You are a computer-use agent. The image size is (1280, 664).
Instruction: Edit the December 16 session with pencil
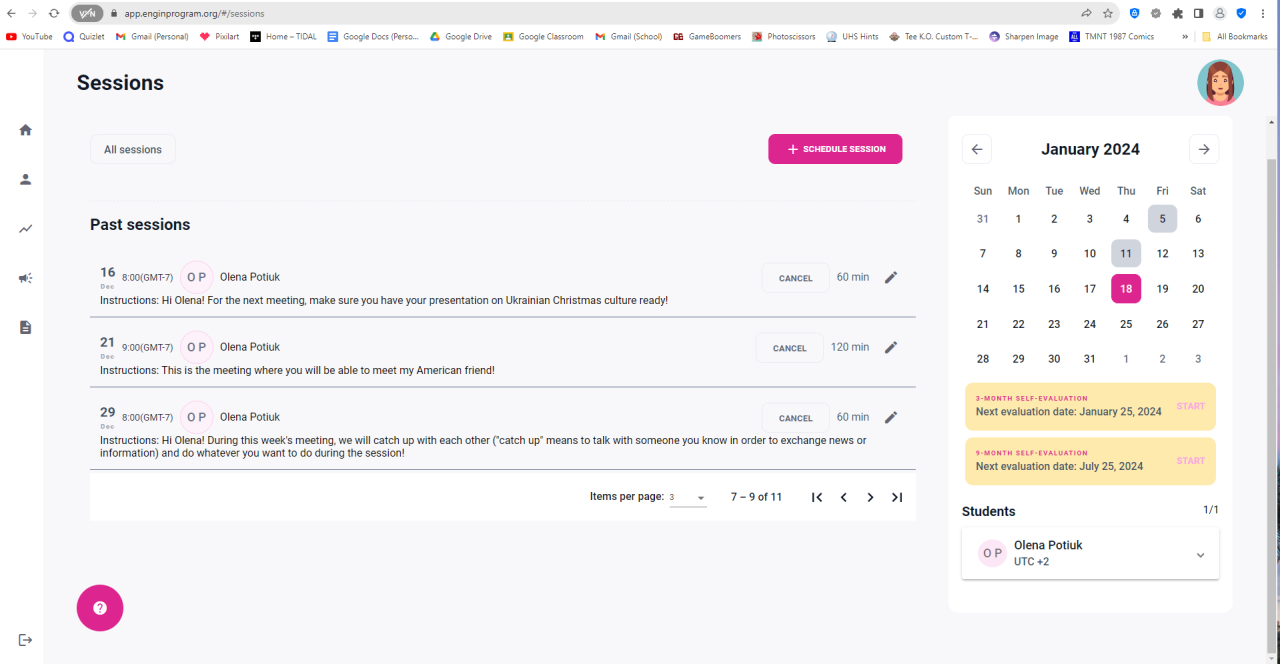coord(891,277)
